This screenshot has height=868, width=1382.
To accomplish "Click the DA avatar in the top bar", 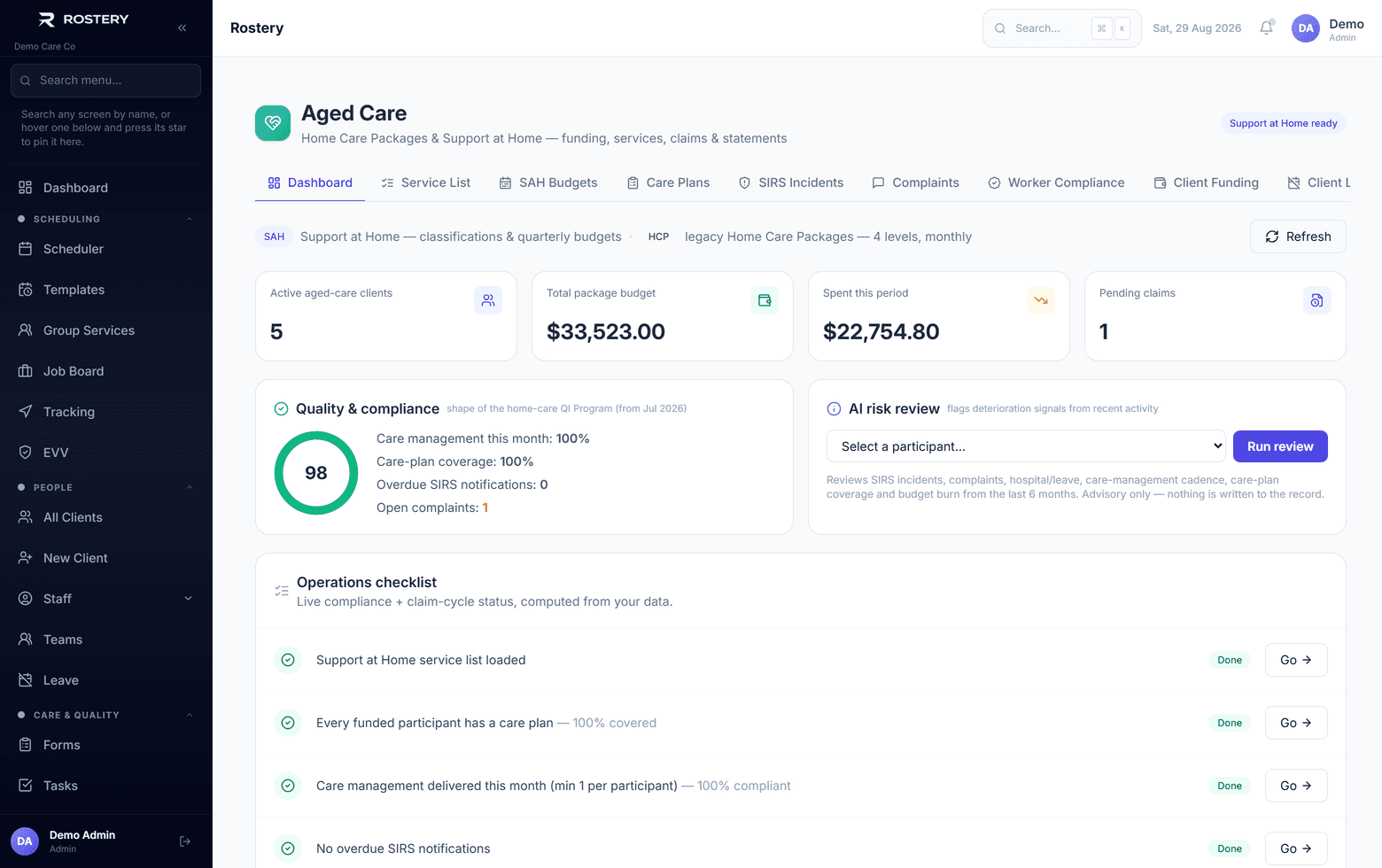I will click(1306, 27).
